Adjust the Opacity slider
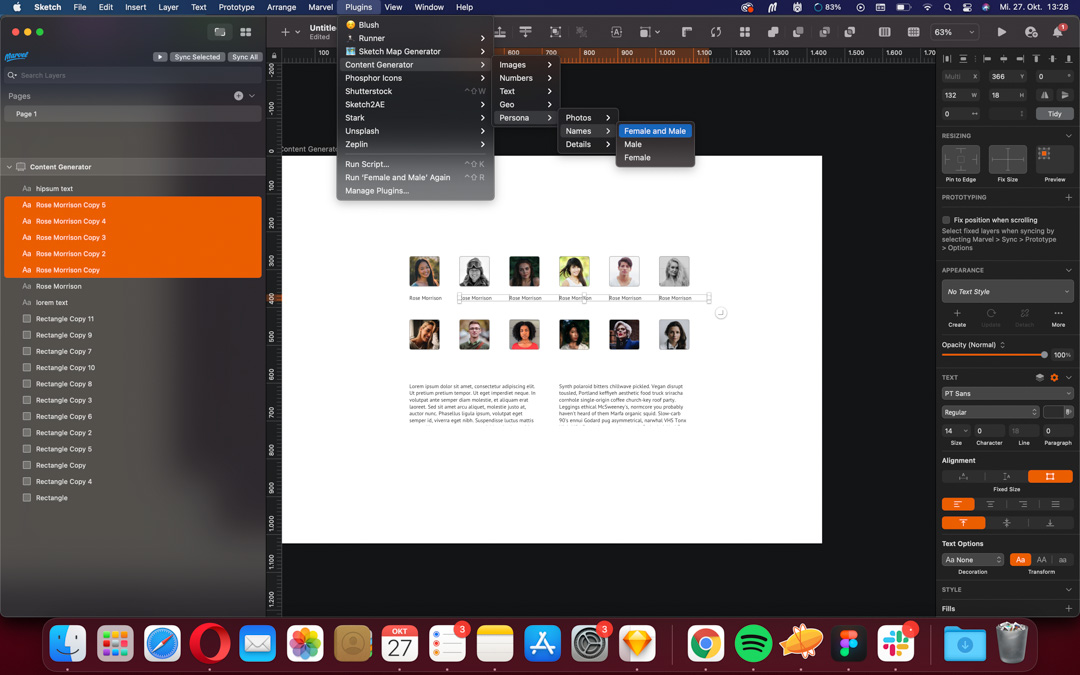This screenshot has width=1080, height=675. point(995,355)
